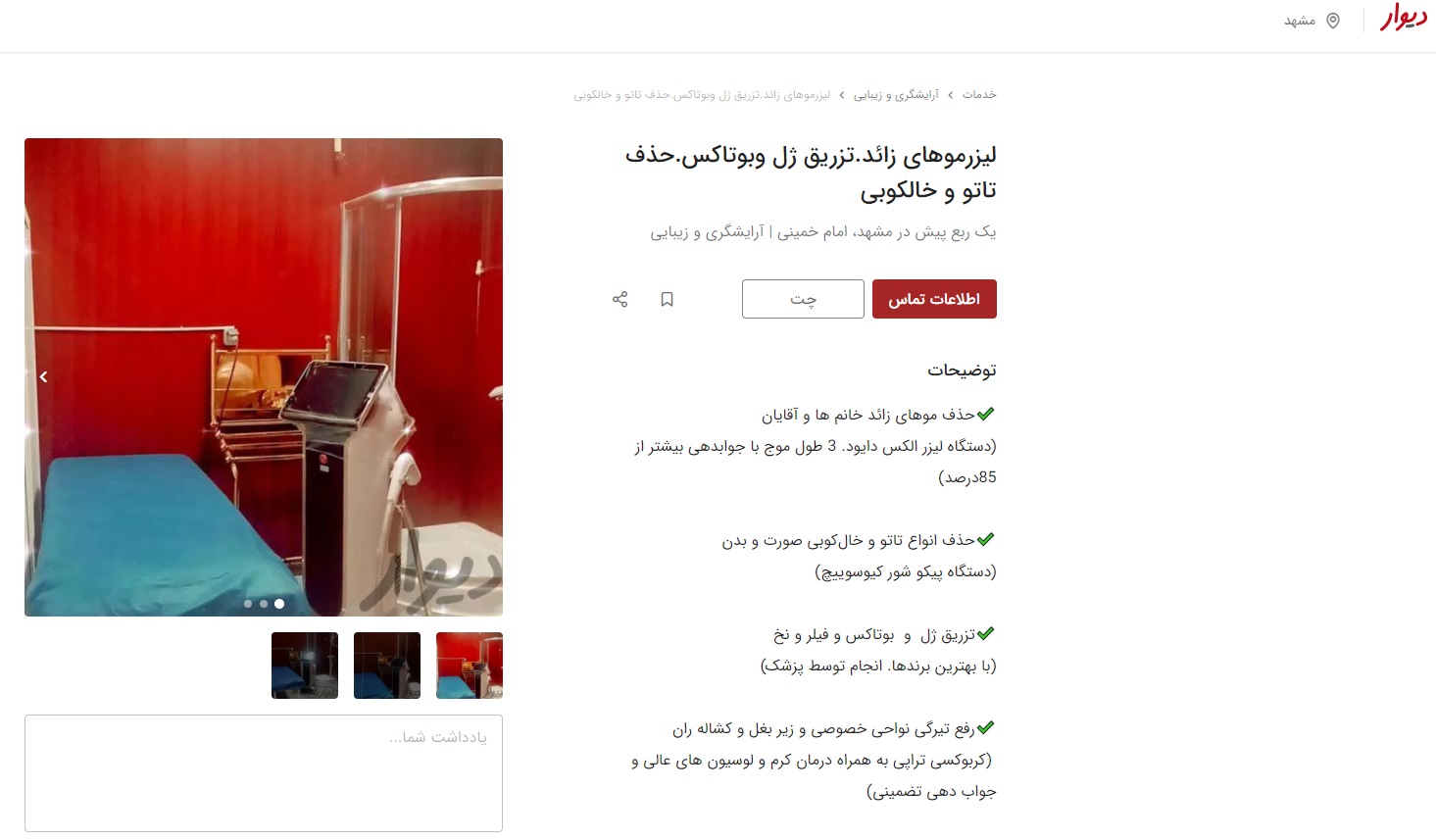1436x840 pixels.
Task: Share the ad using the share icon
Action: coord(619,299)
